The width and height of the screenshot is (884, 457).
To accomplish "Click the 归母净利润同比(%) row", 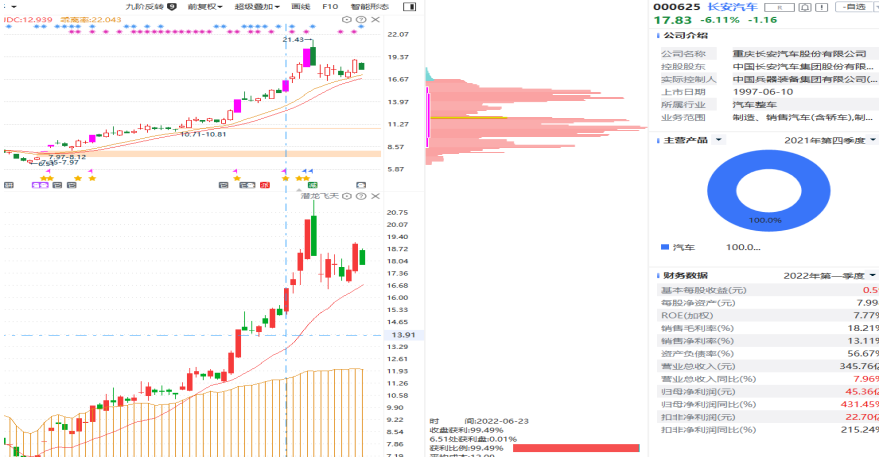I will pyautogui.click(x=768, y=404).
